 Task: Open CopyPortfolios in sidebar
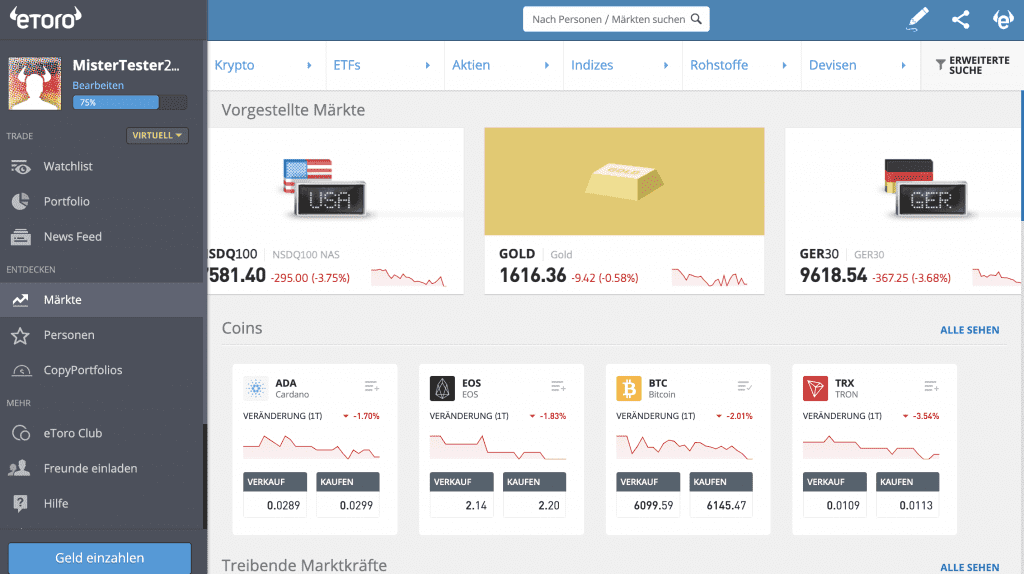(x=82, y=370)
